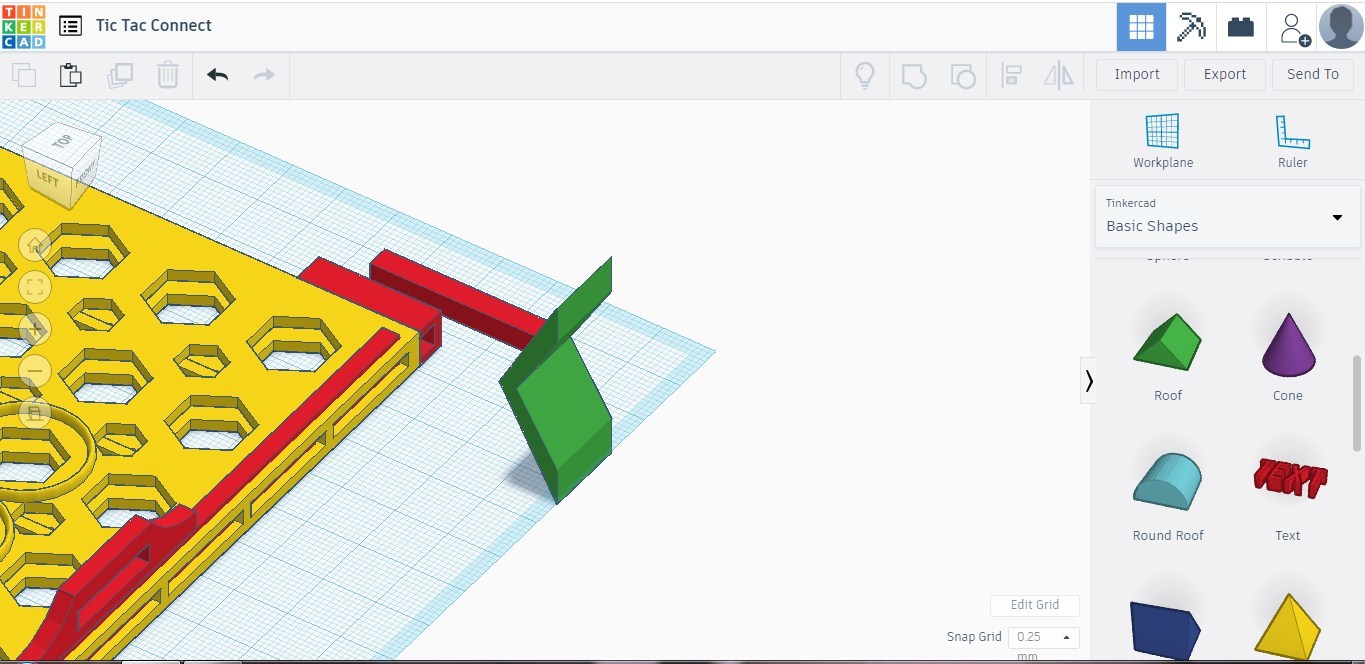Viewport: 1365px width, 664px height.
Task: Click the Import button
Action: [1137, 74]
